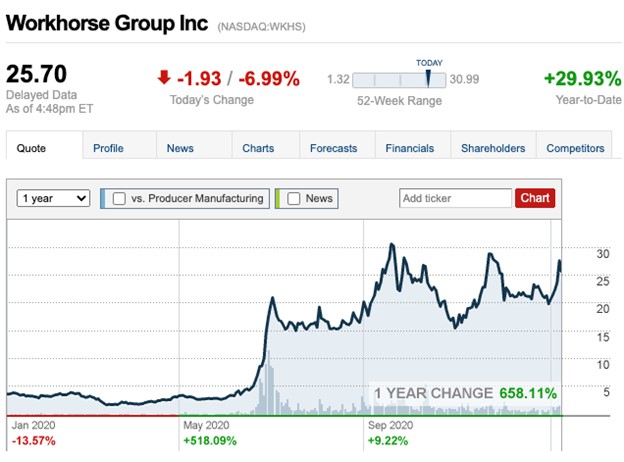Image resolution: width=624 pixels, height=462 pixels.
Task: View the Shareholders tab
Action: [493, 148]
